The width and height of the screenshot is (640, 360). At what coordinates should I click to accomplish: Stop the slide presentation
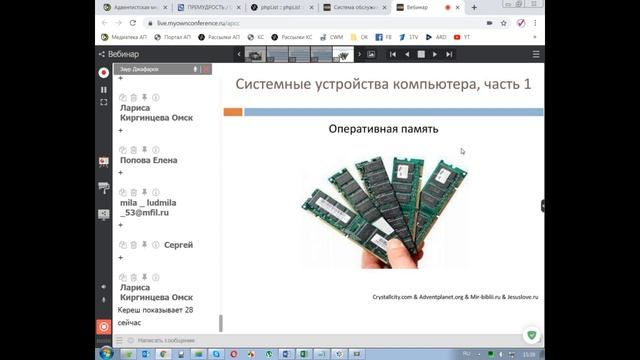click(421, 54)
